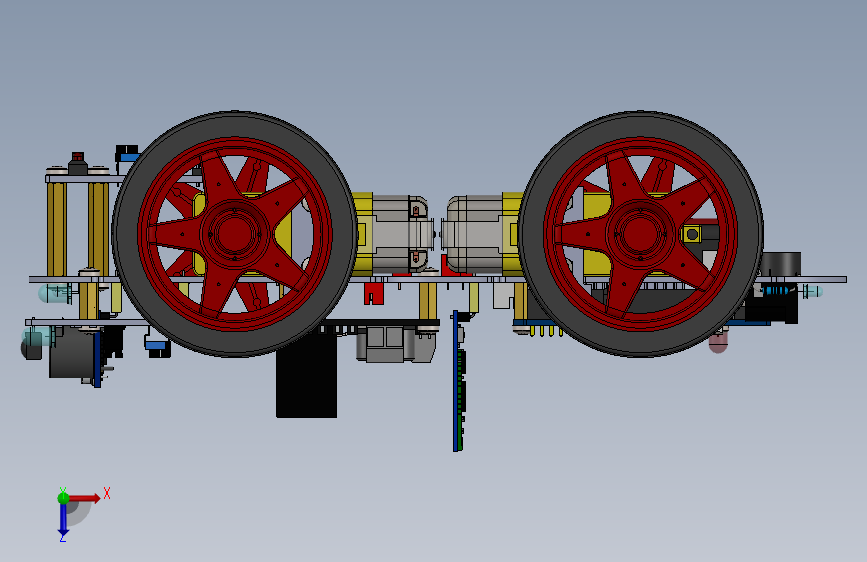Select the pink LED below the right wheel
Screen dimensions: 867x562
(x=718, y=343)
